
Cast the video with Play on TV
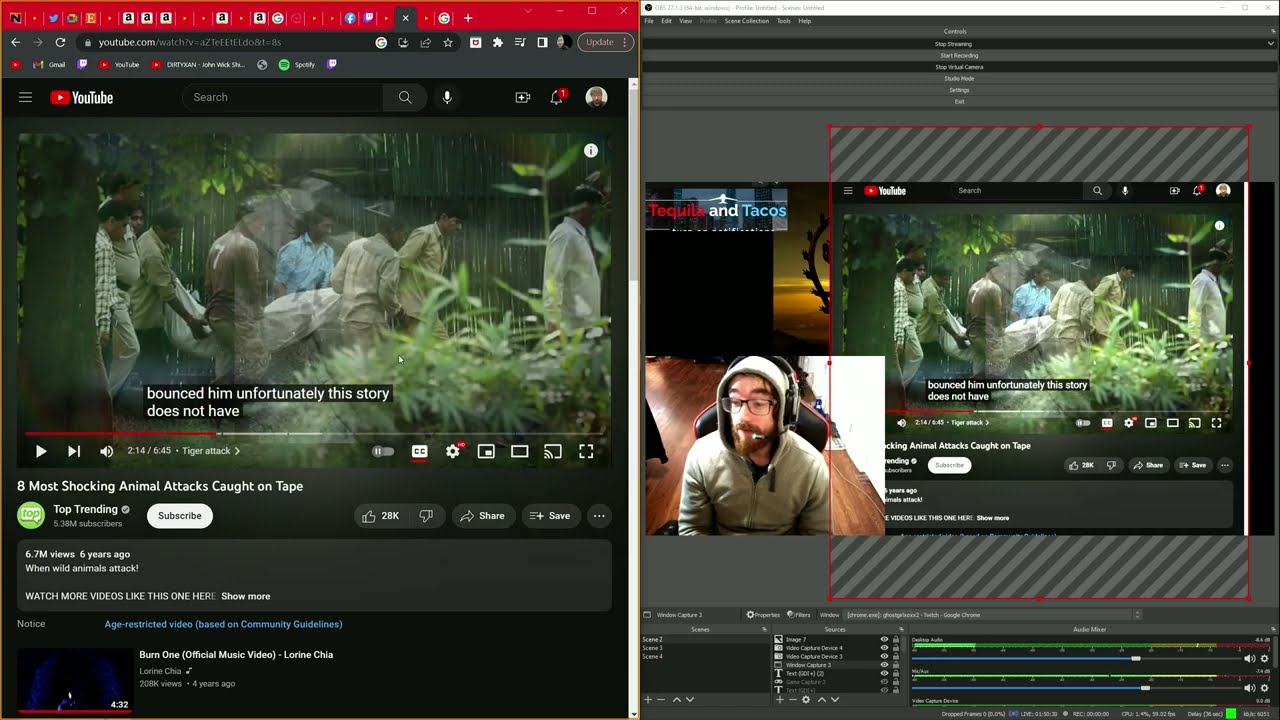coord(553,451)
